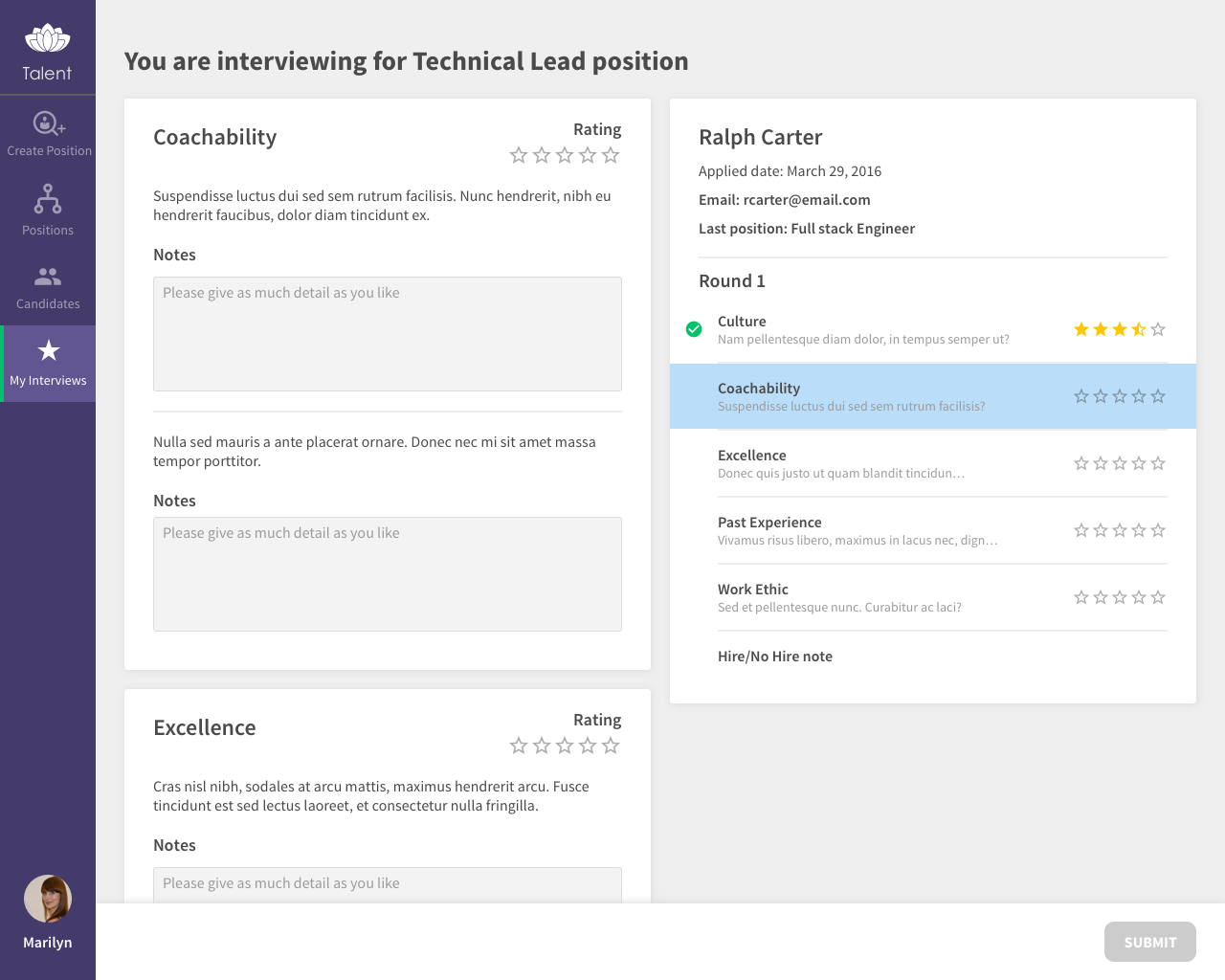Viewport: 1225px width, 980px height.
Task: Rate Coachability card three stars
Action: [565, 155]
